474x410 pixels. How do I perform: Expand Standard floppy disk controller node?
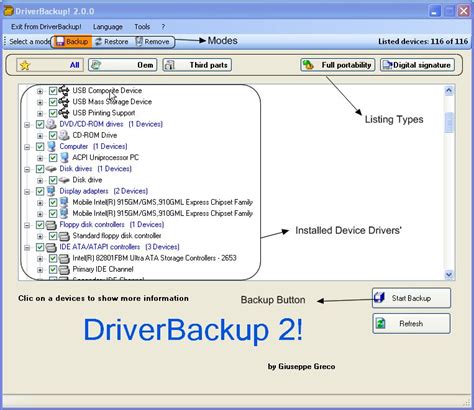[40, 236]
